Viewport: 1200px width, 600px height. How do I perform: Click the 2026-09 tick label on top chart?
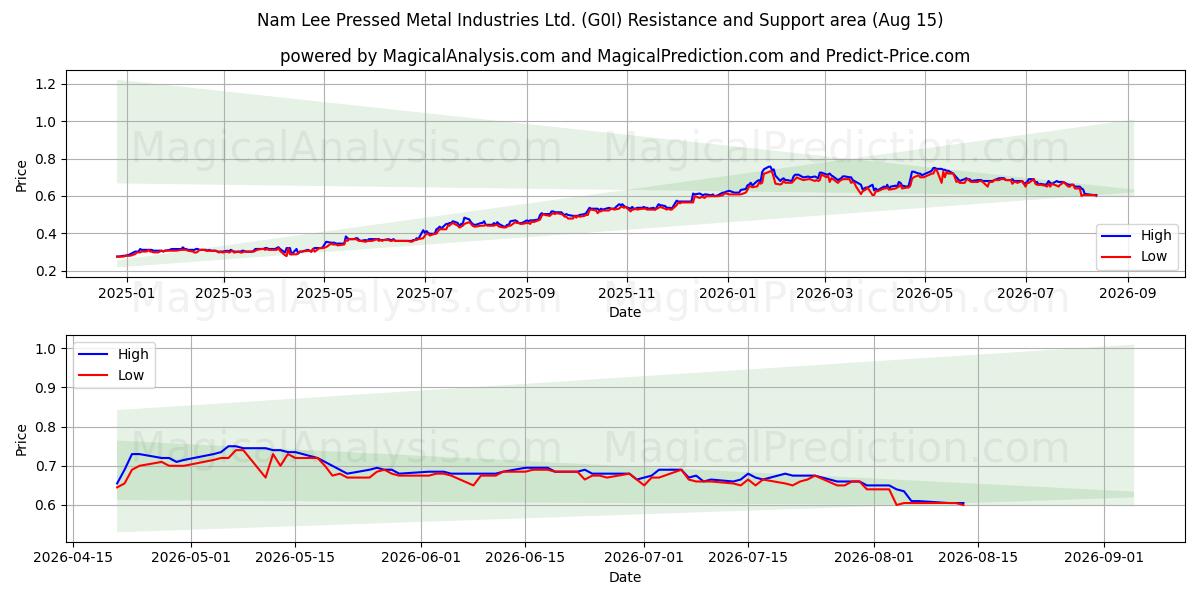coord(1129,294)
